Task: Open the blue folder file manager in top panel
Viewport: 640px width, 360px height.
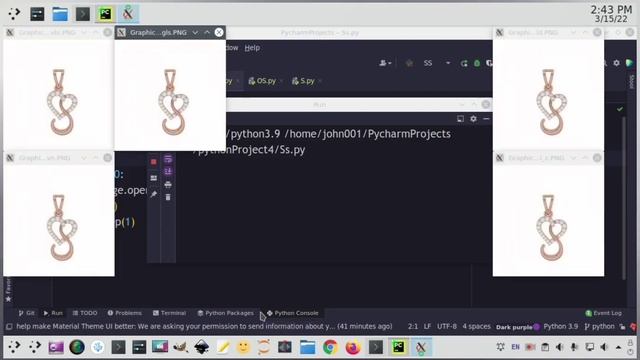Action: [x=60, y=14]
